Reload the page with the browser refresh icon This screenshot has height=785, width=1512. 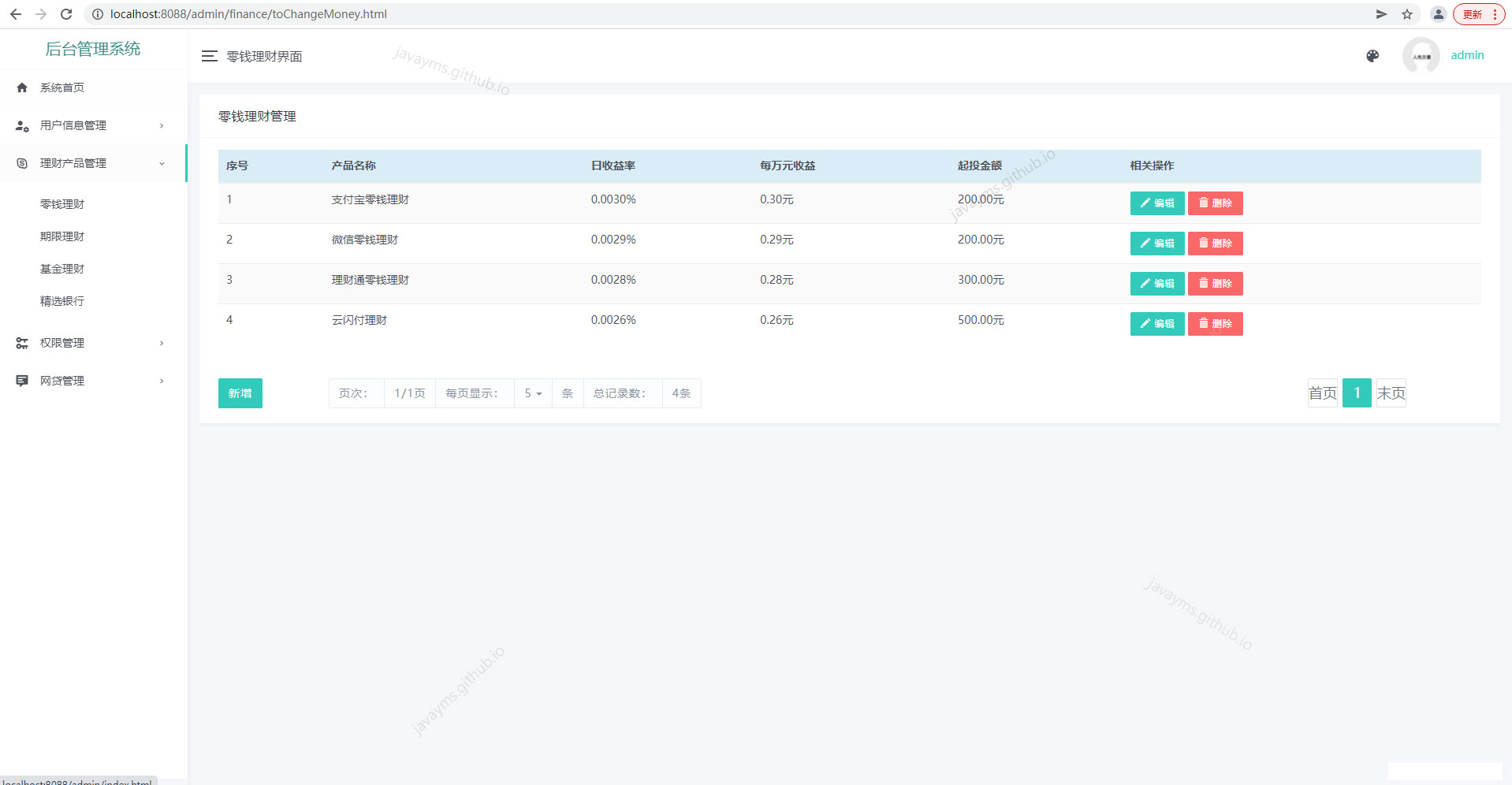click(x=66, y=14)
